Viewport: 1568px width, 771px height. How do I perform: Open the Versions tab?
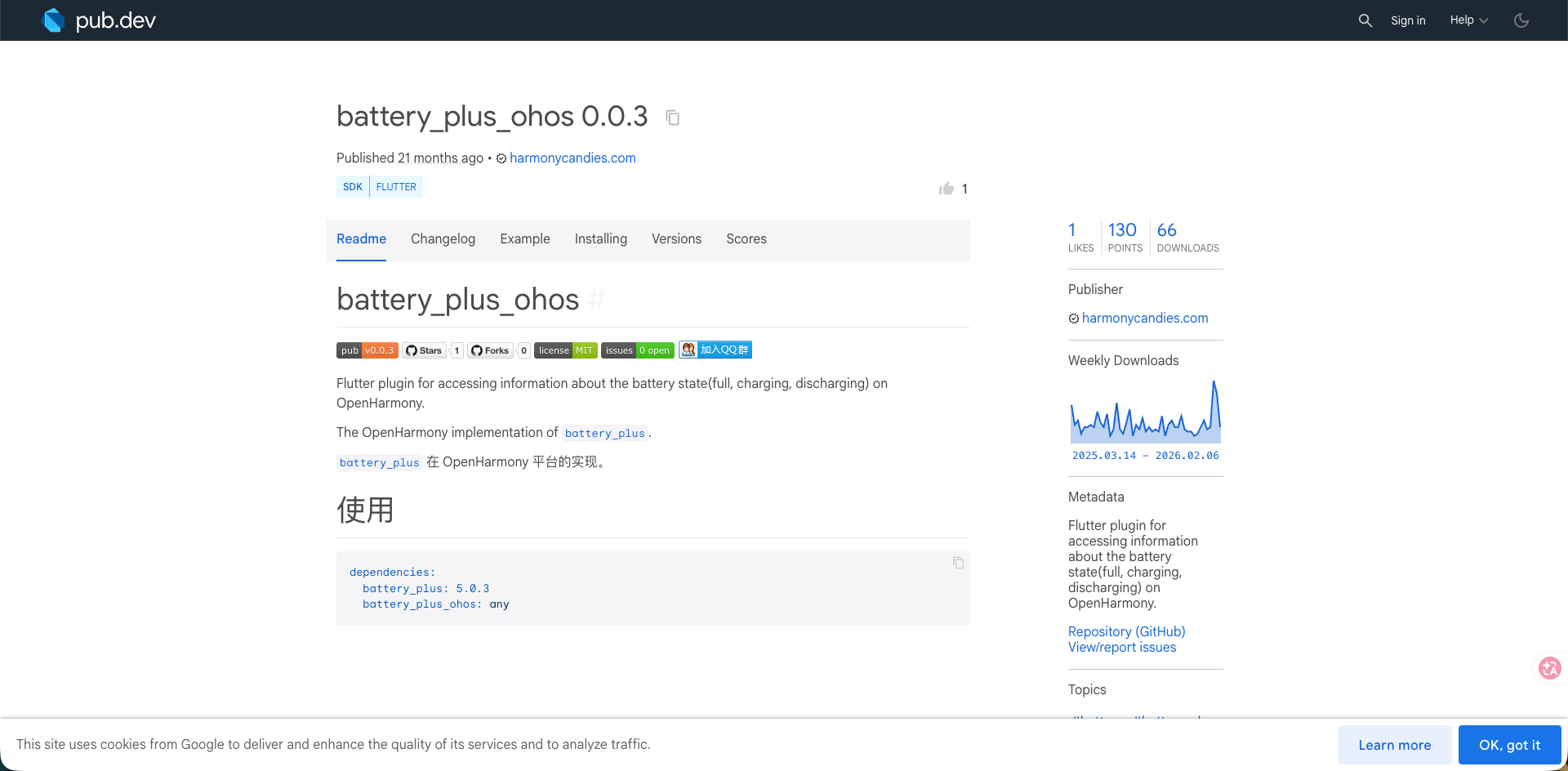tap(676, 239)
